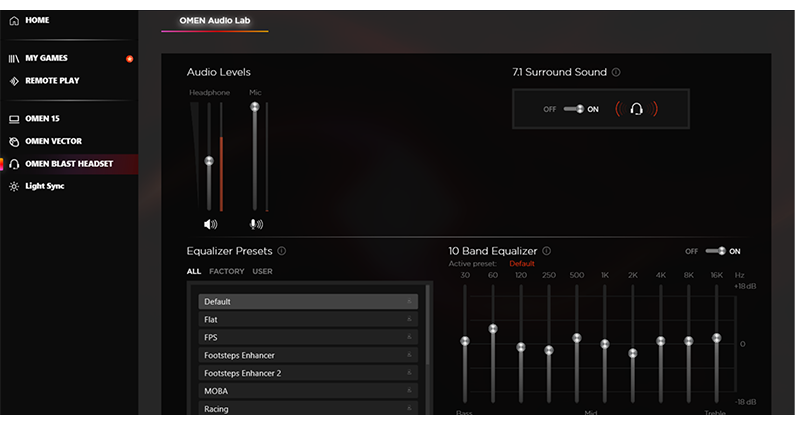Click lock icon on Flat preset
Viewport: 795px width, 430px height.
pyautogui.click(x=409, y=319)
